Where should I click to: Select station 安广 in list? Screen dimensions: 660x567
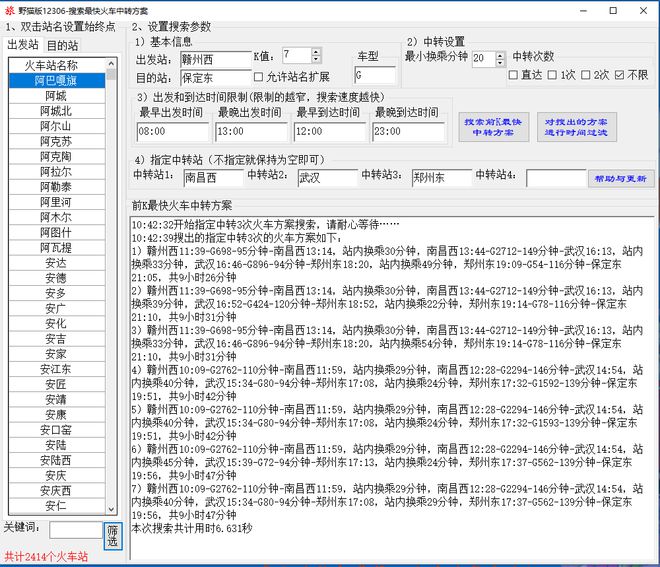pyautogui.click(x=57, y=309)
